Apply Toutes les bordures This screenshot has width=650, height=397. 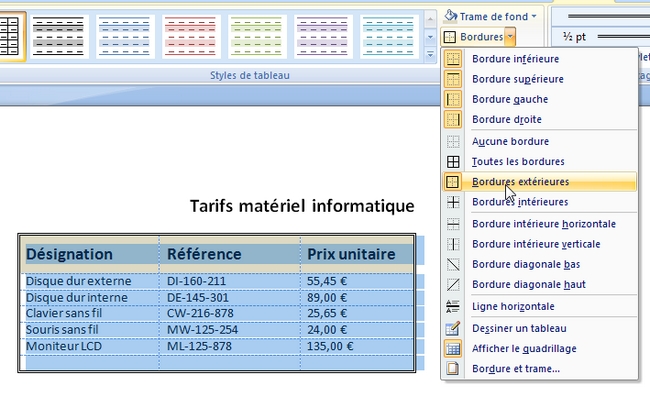tap(540, 162)
